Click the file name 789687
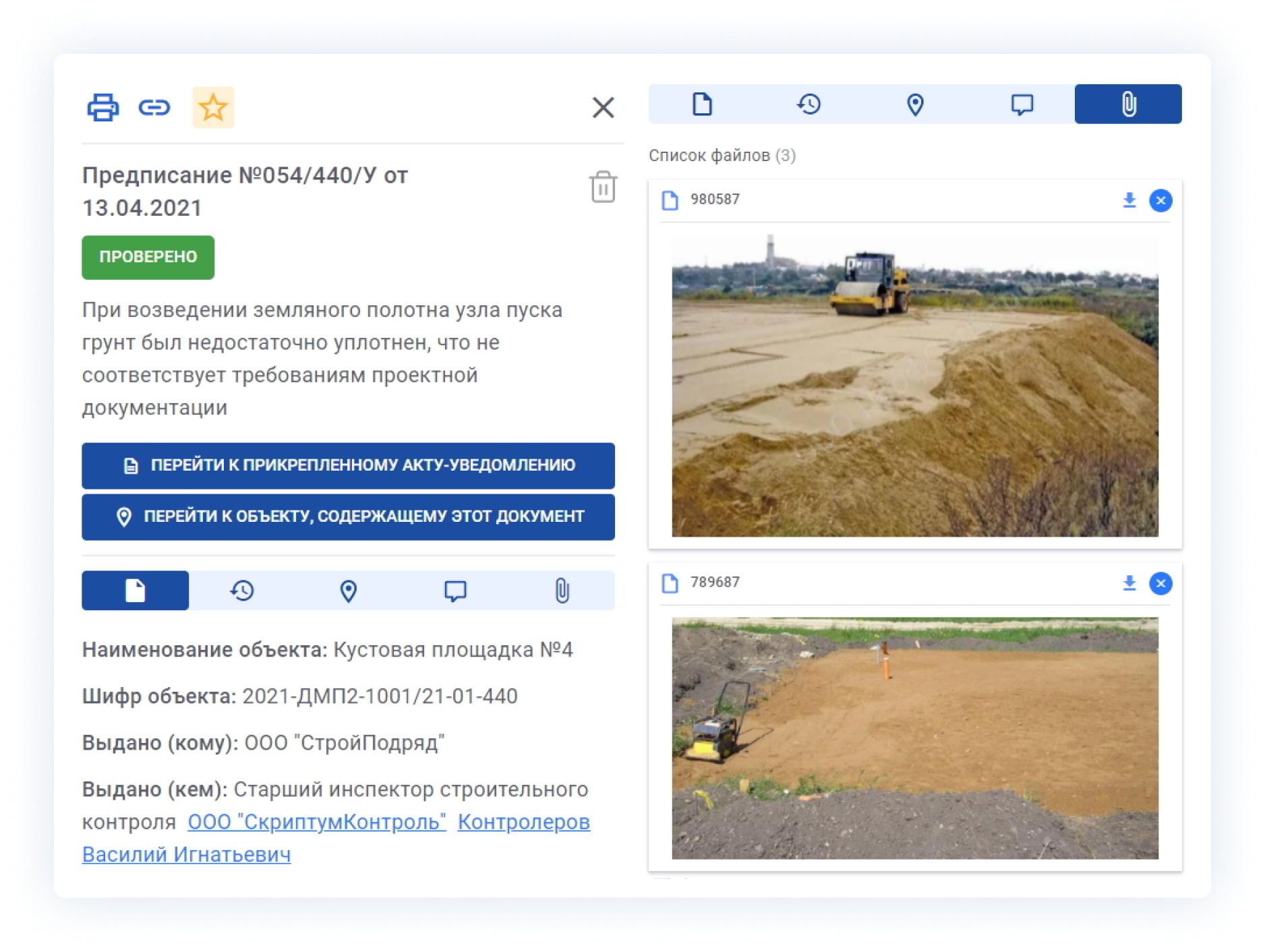 [715, 583]
